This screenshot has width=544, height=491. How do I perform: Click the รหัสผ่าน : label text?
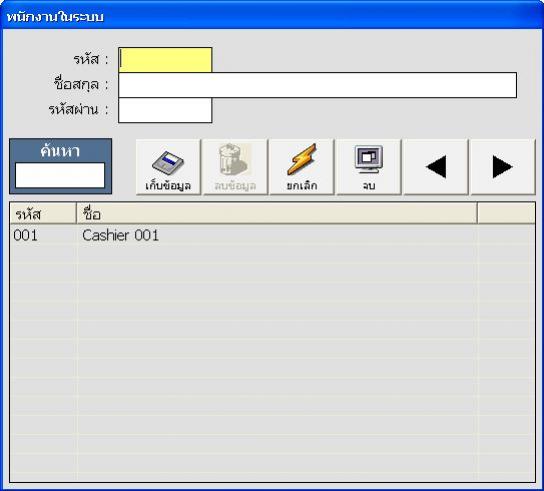(x=78, y=110)
